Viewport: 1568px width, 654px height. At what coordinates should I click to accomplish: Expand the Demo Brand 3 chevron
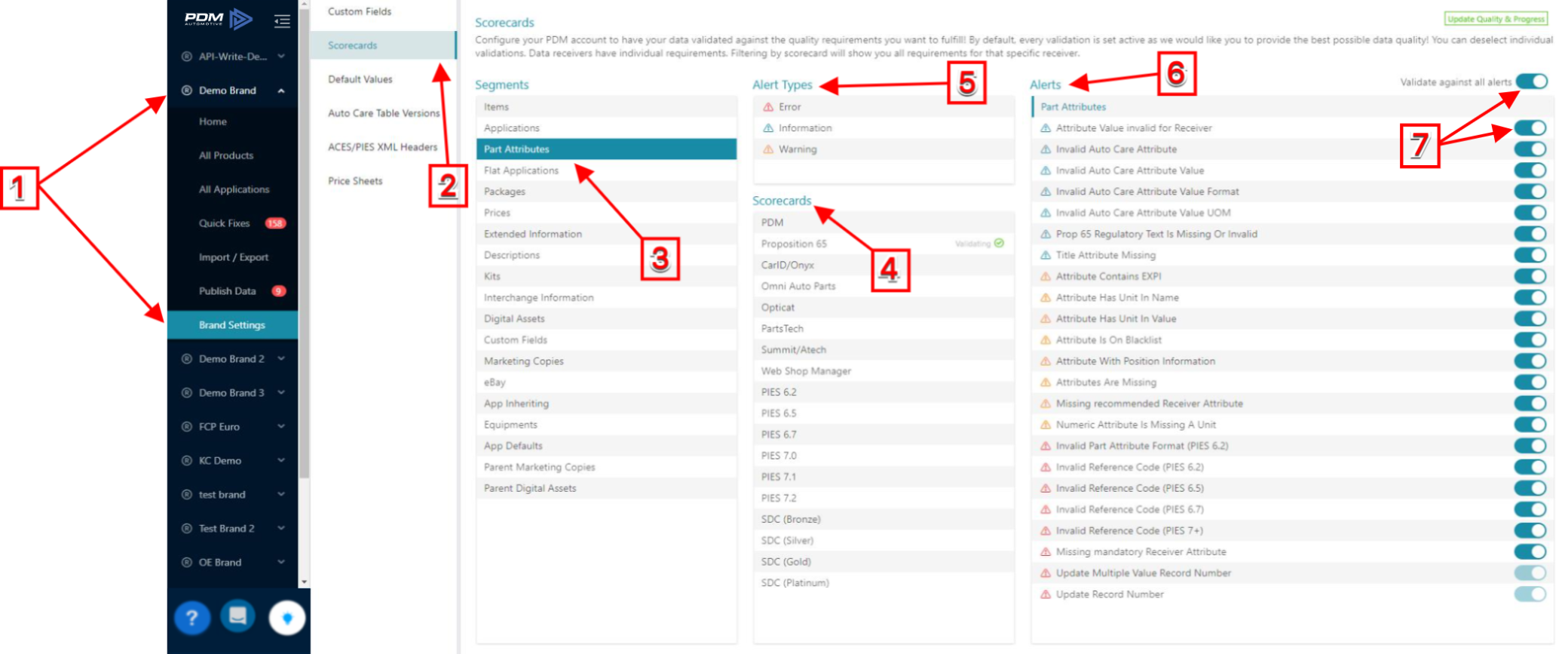coord(281,393)
